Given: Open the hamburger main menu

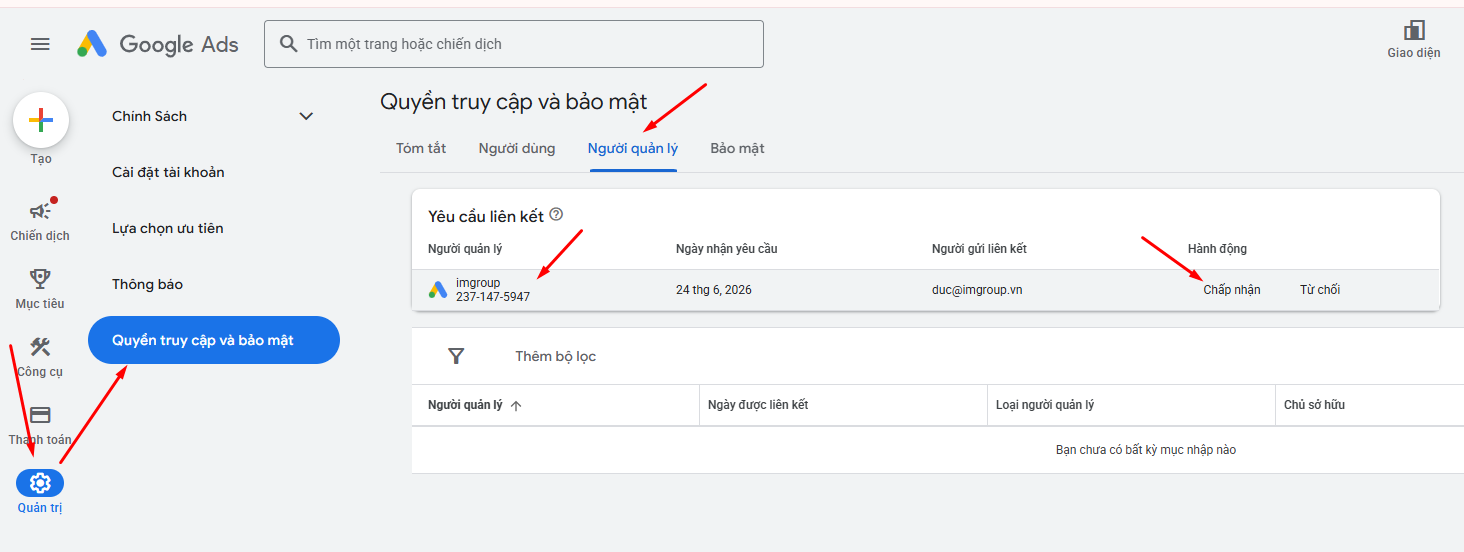Looking at the screenshot, I should 40,44.
